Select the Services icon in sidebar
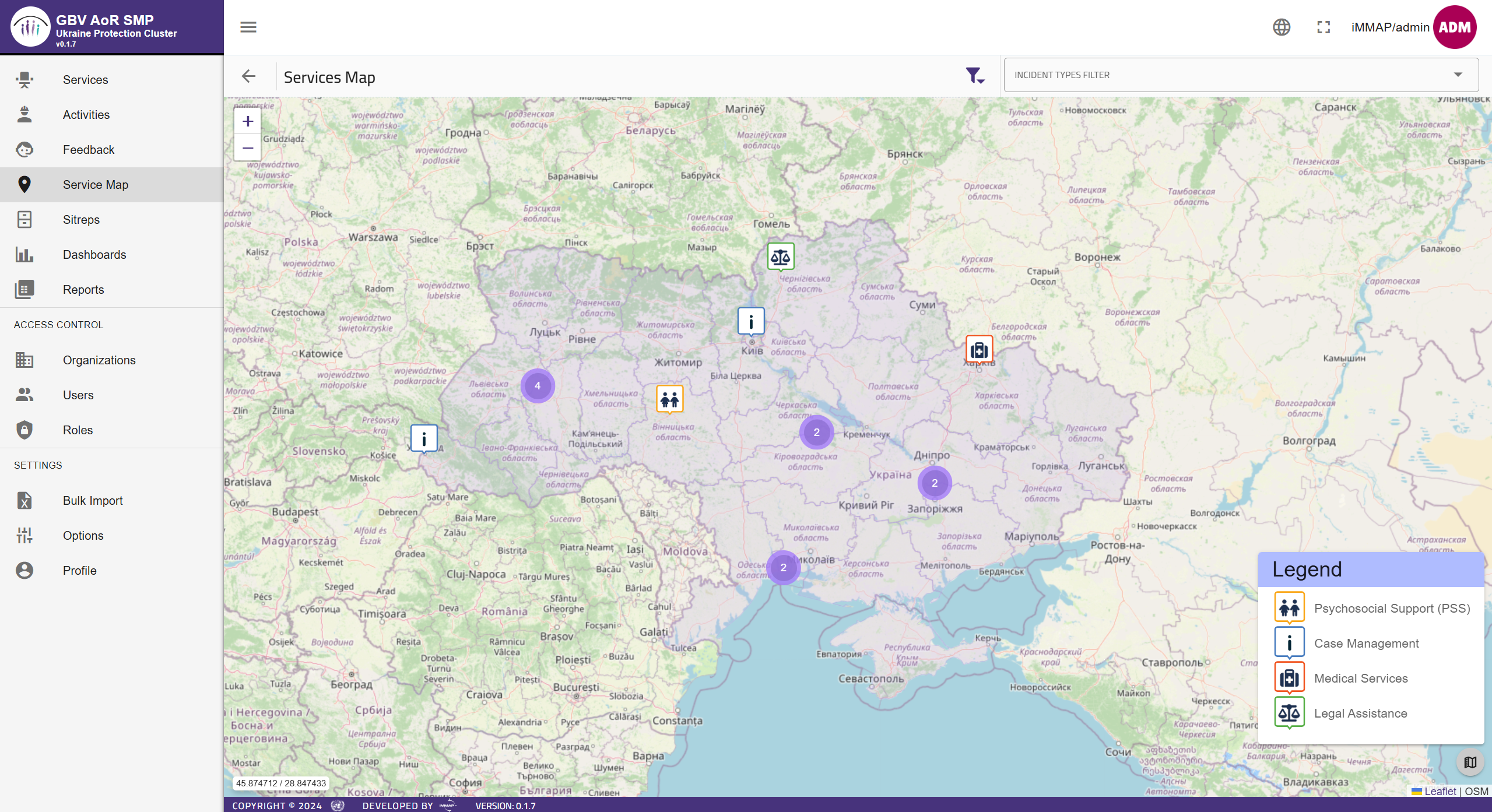This screenshot has width=1492, height=812. (85, 80)
